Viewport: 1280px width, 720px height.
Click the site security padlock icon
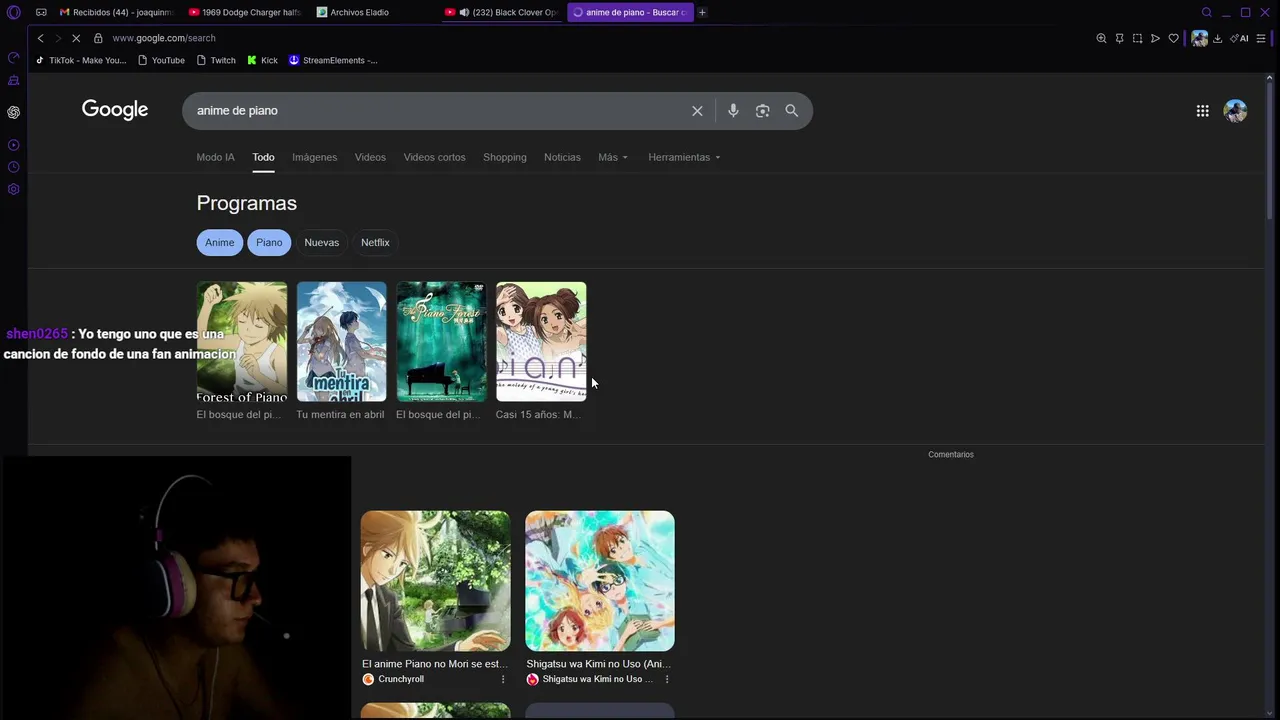click(x=98, y=38)
